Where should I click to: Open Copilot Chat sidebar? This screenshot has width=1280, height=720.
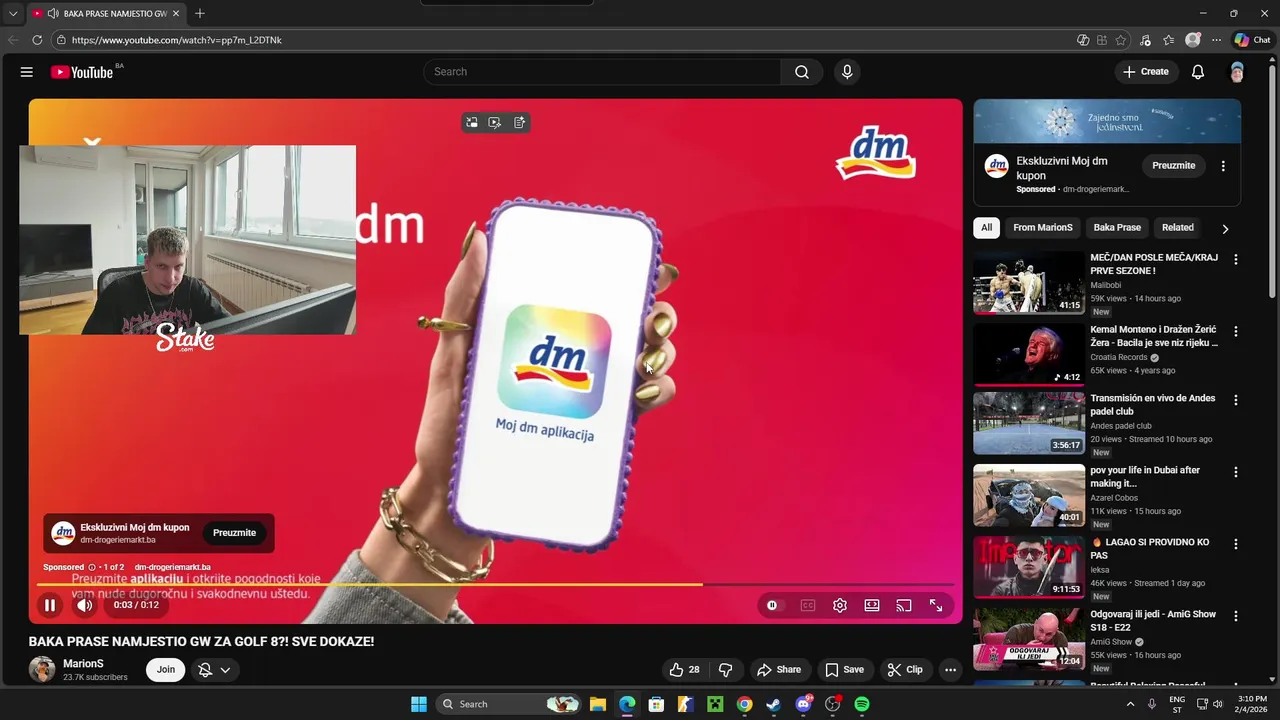pyautogui.click(x=1252, y=40)
